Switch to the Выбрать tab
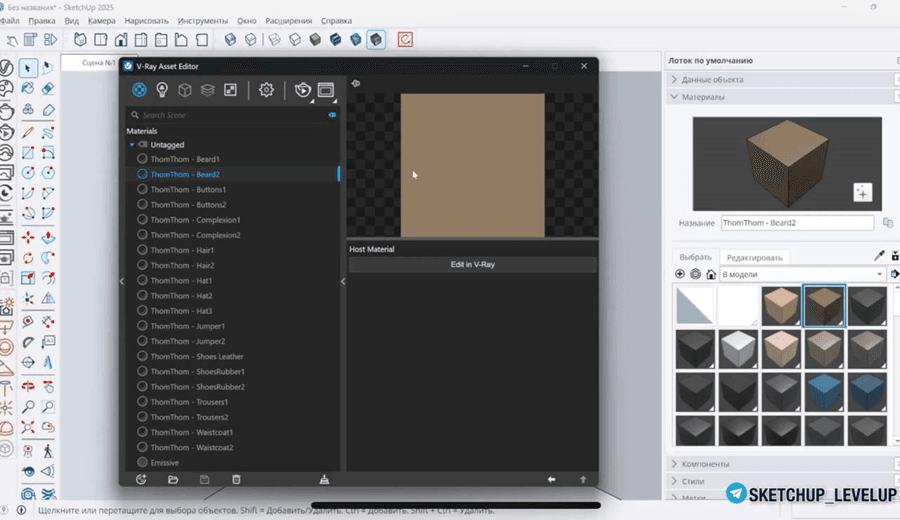Screen dimensions: 900x520 tap(695, 257)
